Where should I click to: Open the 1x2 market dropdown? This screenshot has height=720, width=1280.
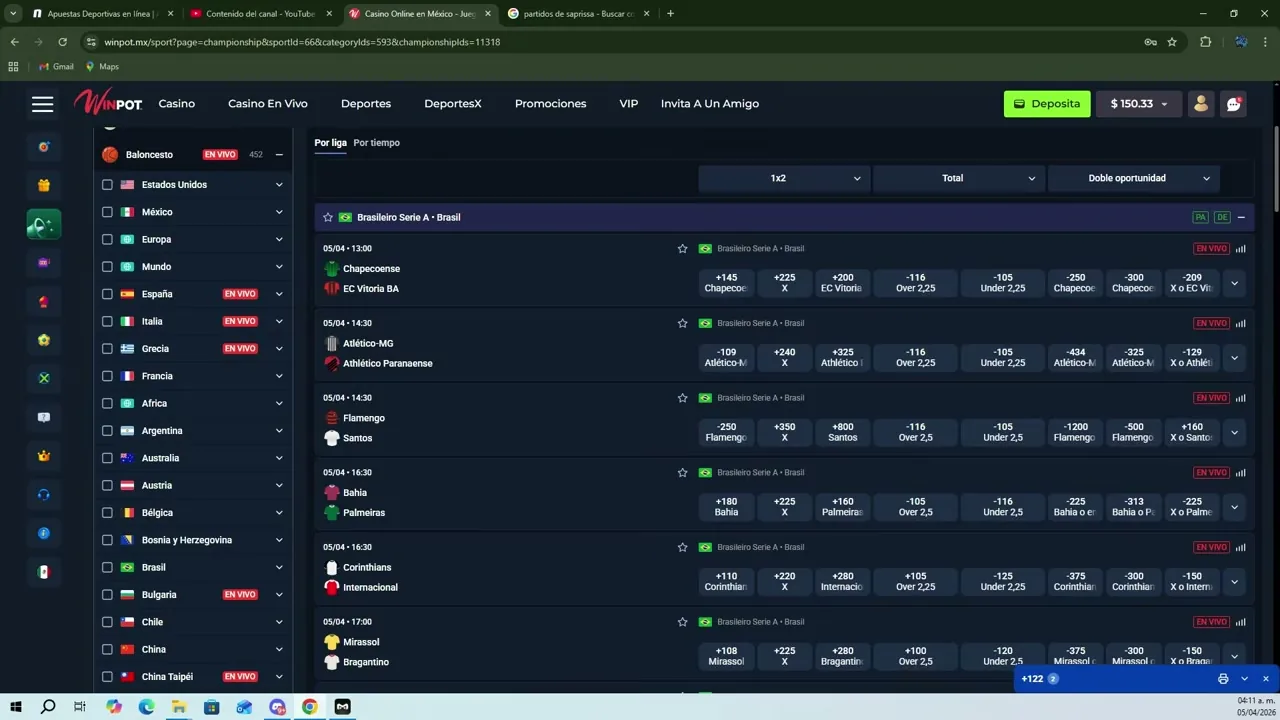point(783,178)
